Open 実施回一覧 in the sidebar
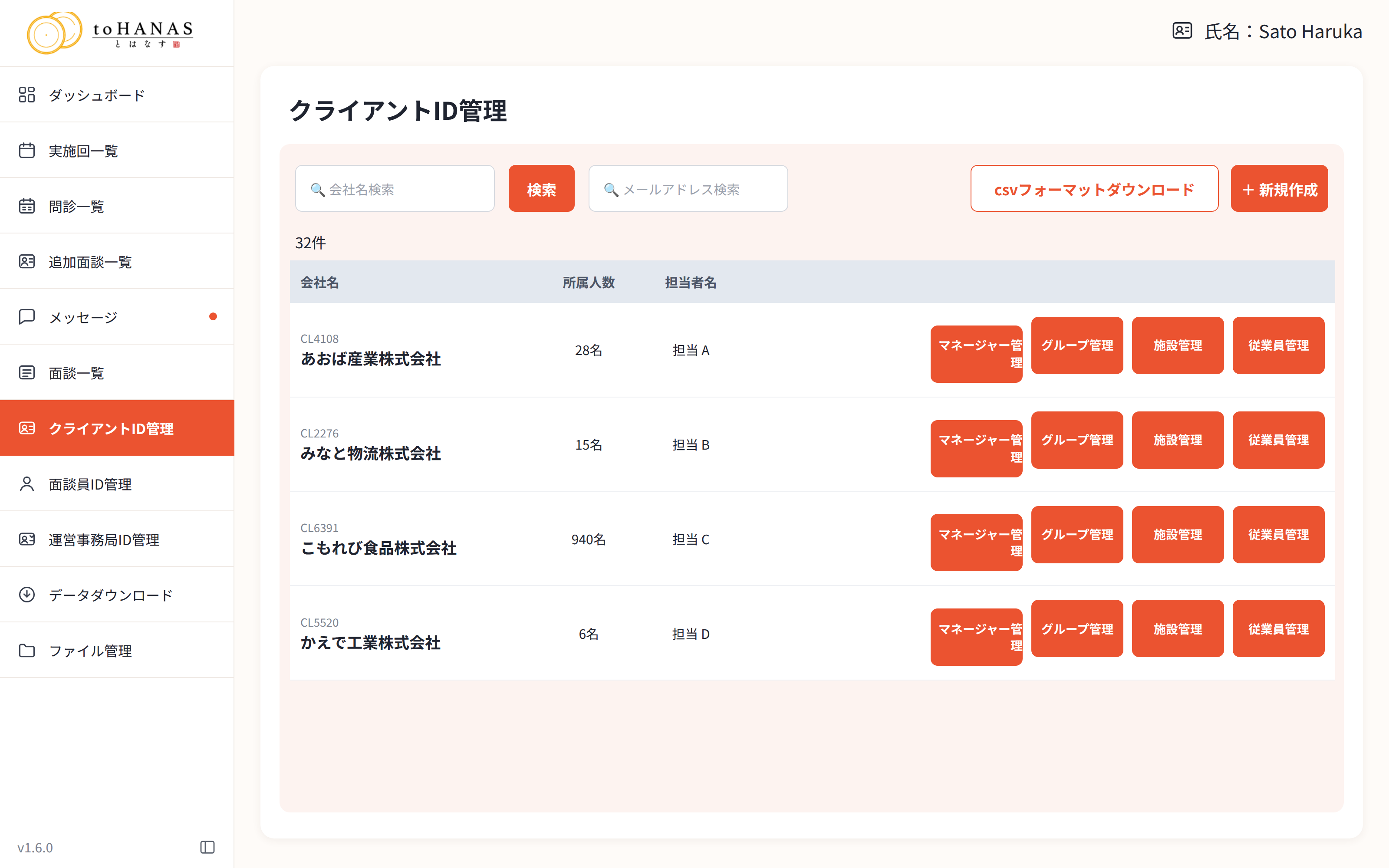This screenshot has height=868, width=1389. pyautogui.click(x=117, y=151)
